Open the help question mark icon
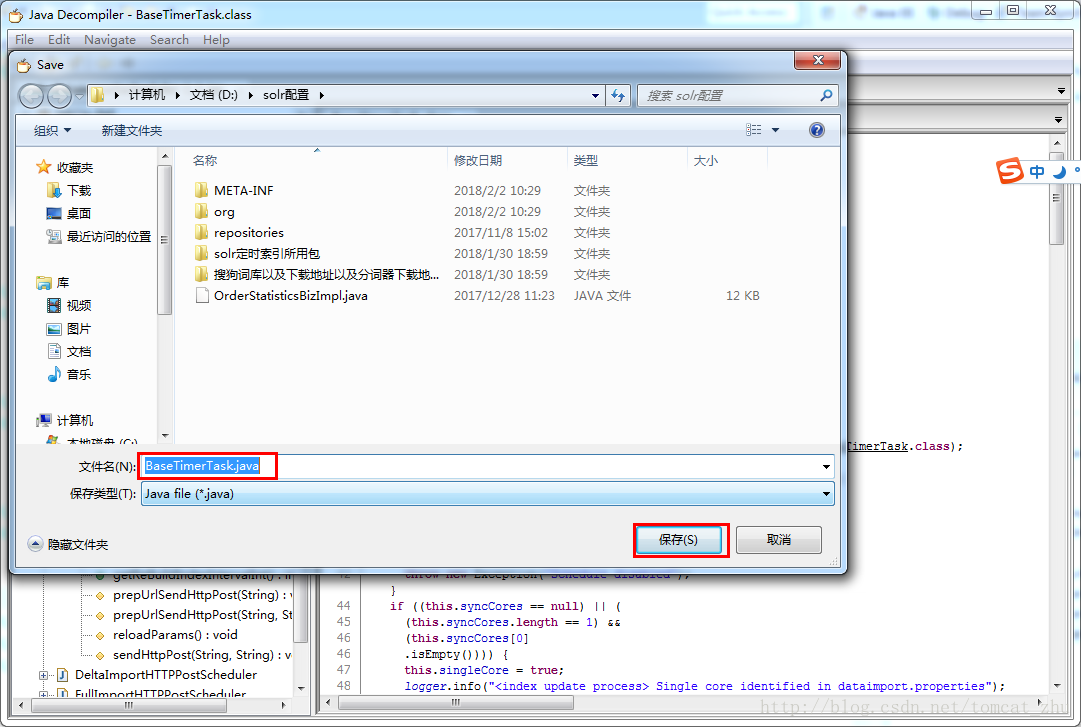 coord(816,130)
